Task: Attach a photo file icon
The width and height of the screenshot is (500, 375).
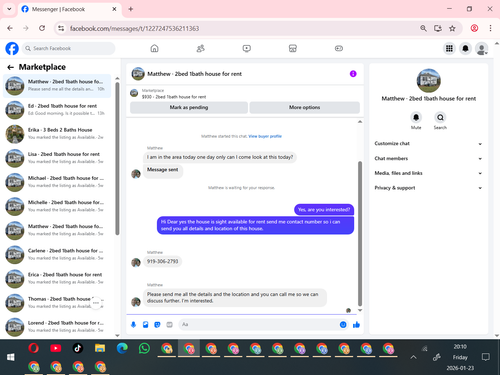Action: pyautogui.click(x=145, y=324)
